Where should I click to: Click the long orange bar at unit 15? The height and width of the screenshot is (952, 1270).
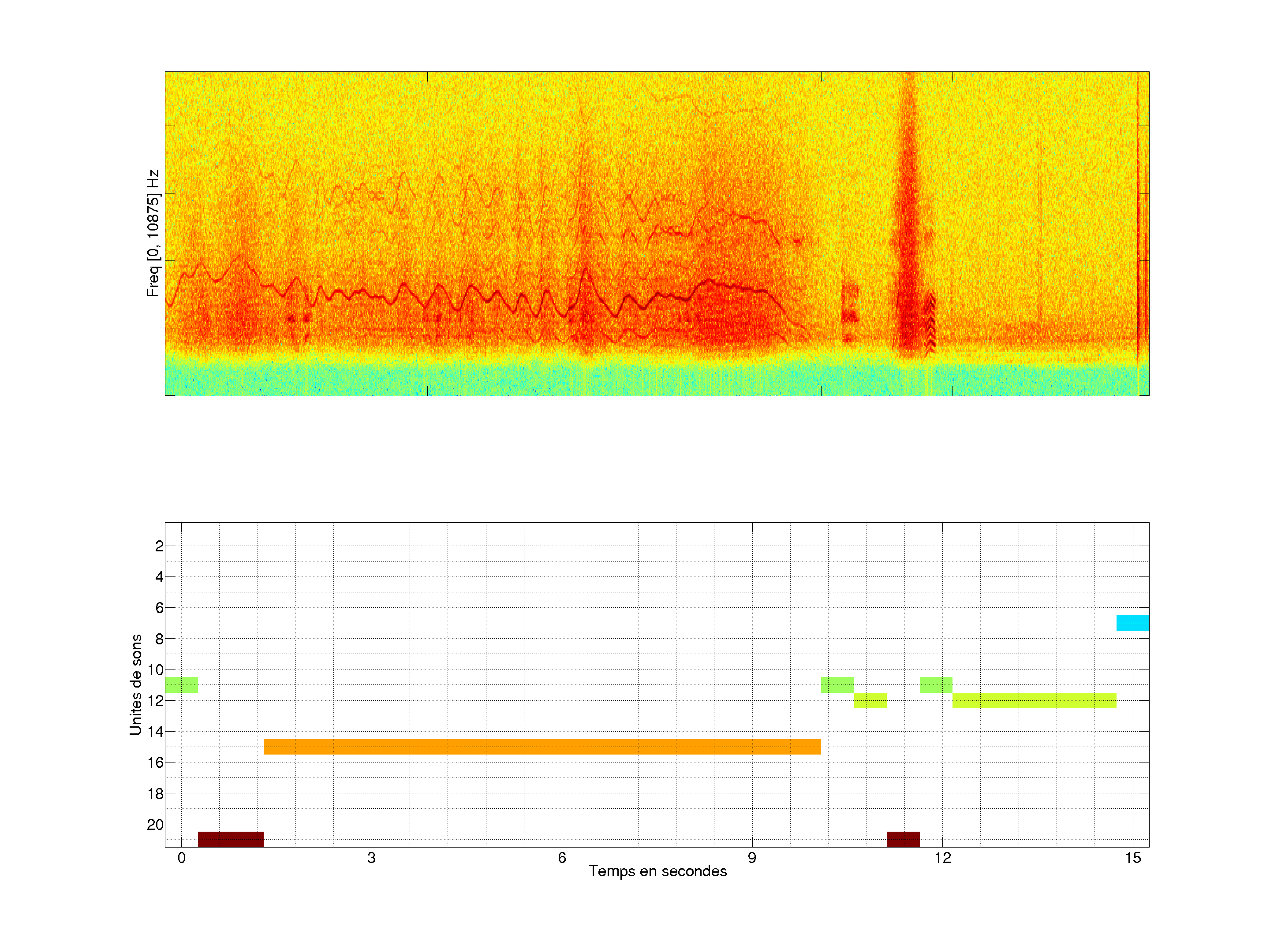coord(542,747)
